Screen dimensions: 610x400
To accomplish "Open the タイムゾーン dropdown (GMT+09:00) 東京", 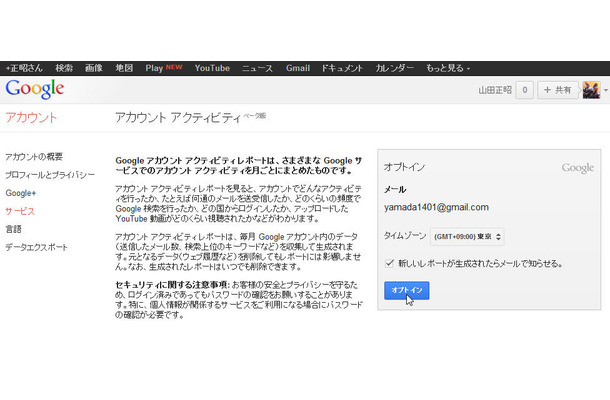I will [x=467, y=237].
